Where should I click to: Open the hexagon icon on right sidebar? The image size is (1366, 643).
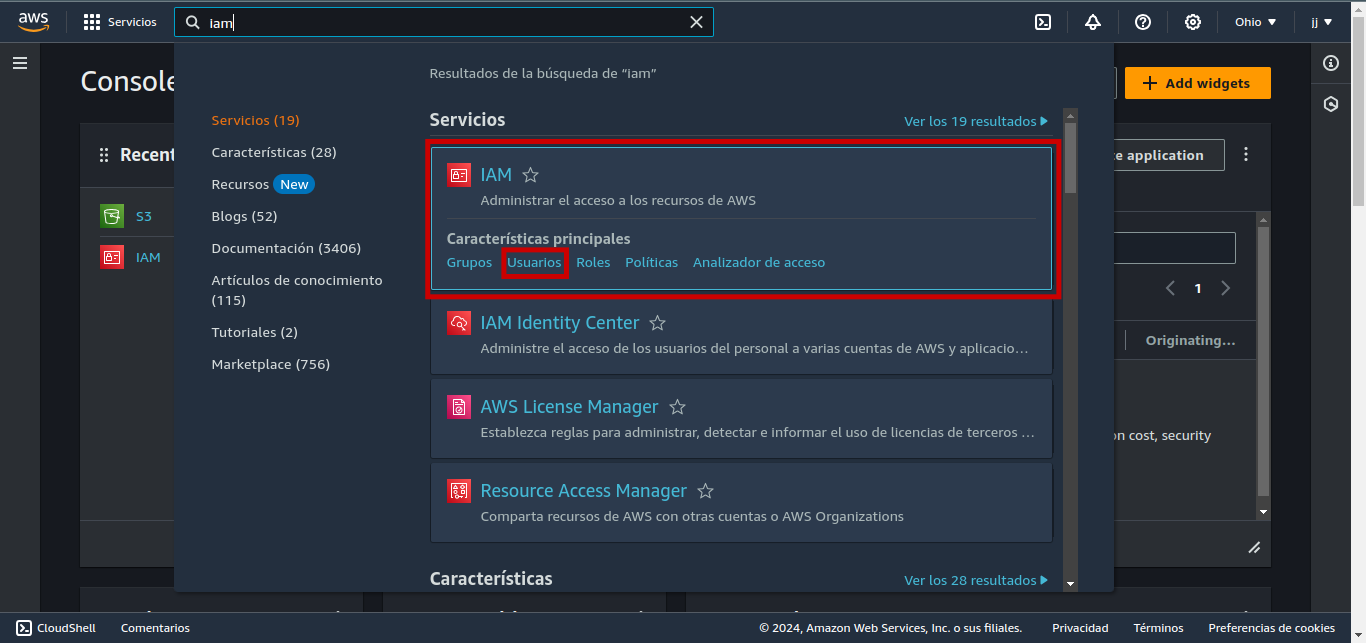tap(1331, 104)
